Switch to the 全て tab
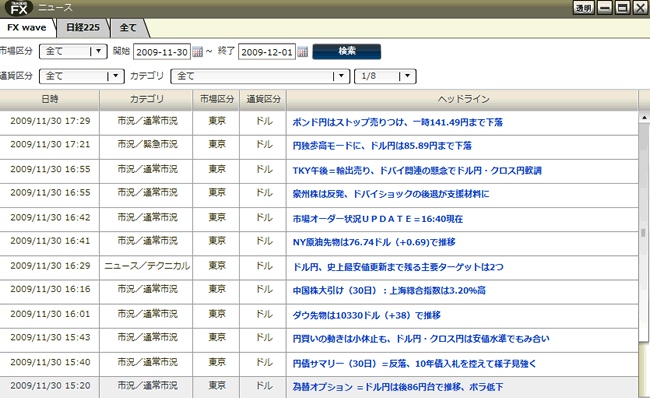 click(x=128, y=28)
